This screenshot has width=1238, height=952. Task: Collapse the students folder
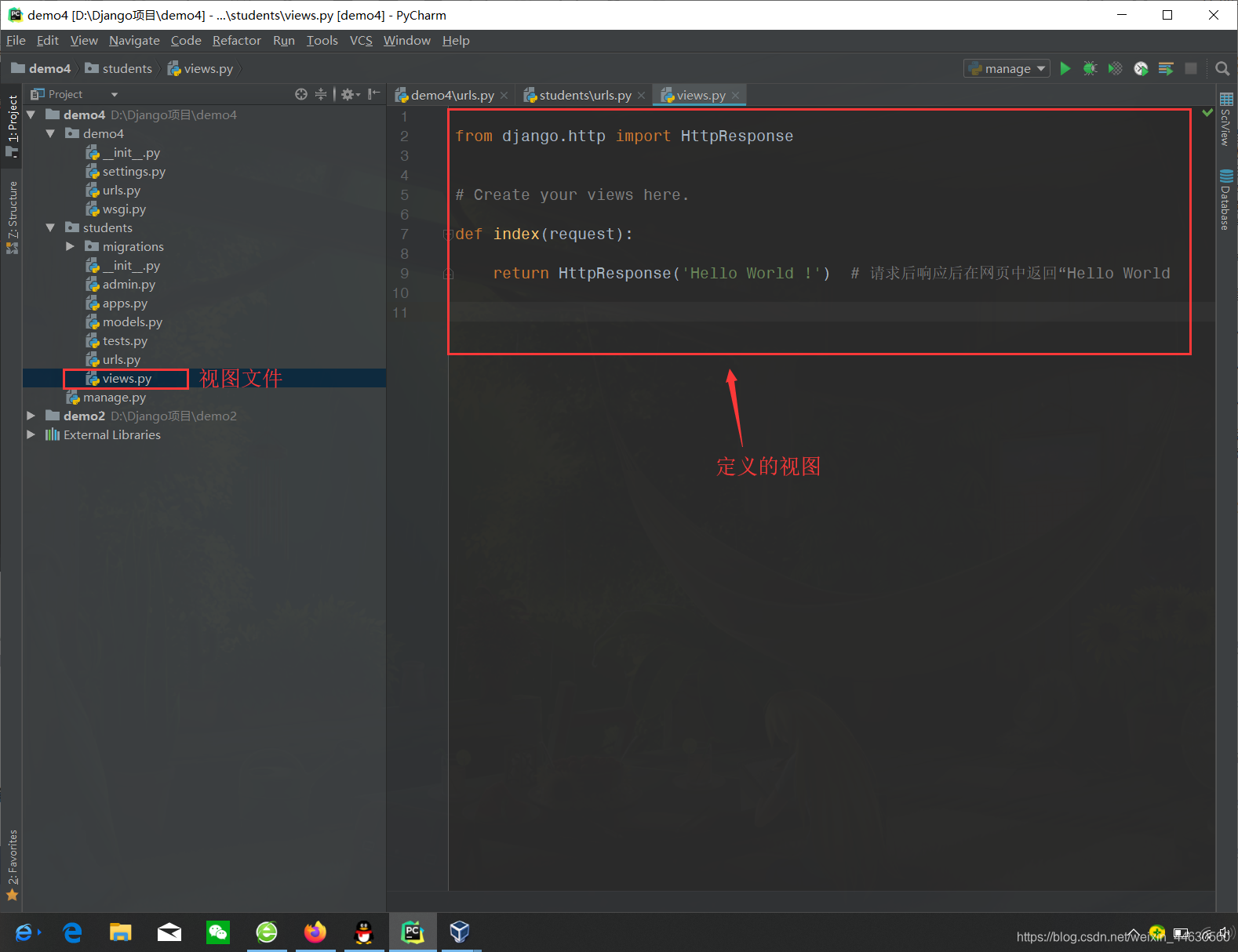pyautogui.click(x=50, y=227)
